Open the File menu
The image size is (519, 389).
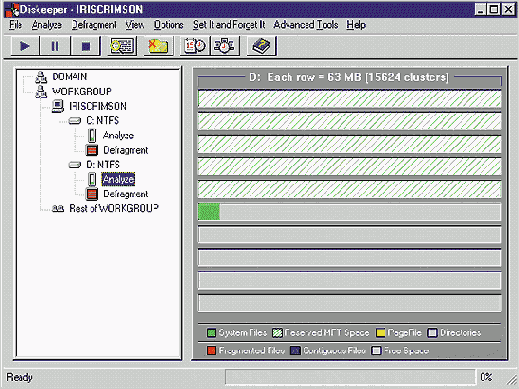coord(15,25)
